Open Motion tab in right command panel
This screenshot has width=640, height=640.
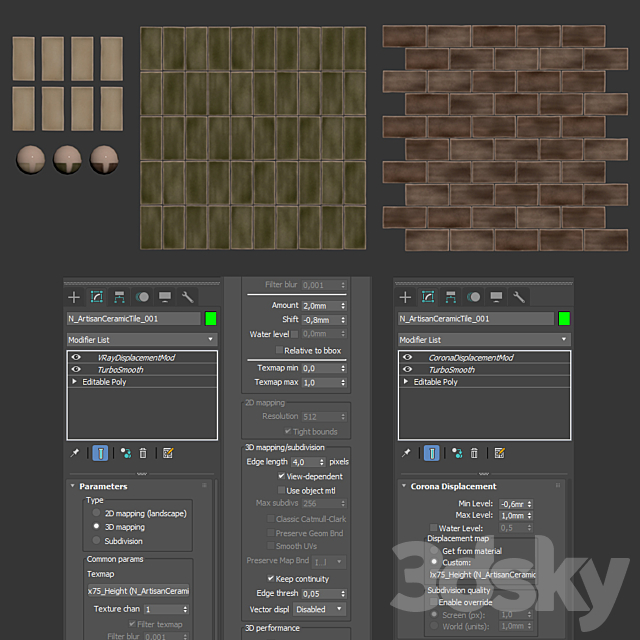click(x=473, y=297)
